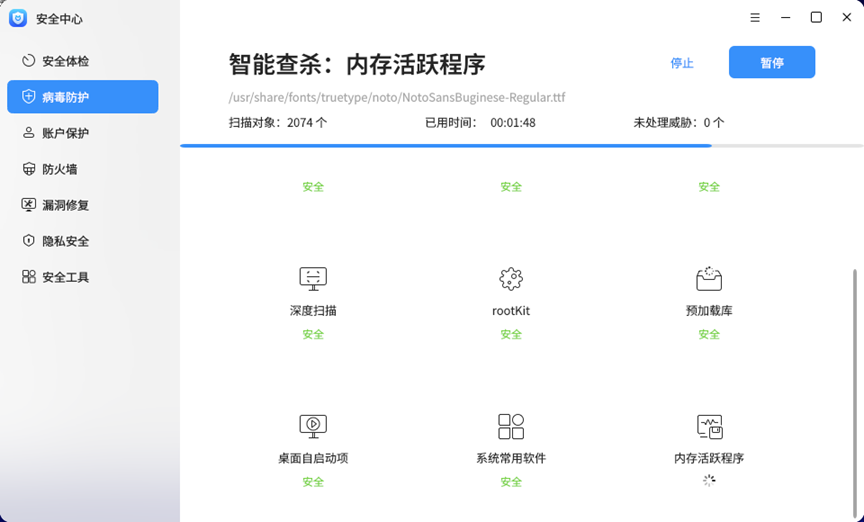Open the hamburger main menu
The width and height of the screenshot is (864, 522).
point(754,18)
